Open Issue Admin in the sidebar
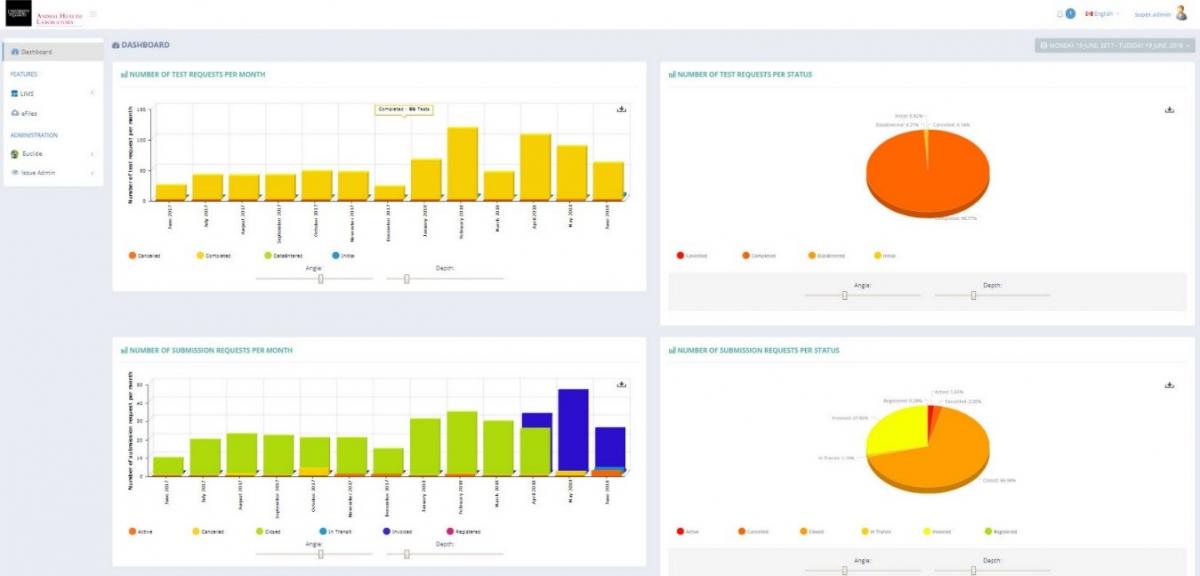The image size is (1200, 576). point(52,173)
